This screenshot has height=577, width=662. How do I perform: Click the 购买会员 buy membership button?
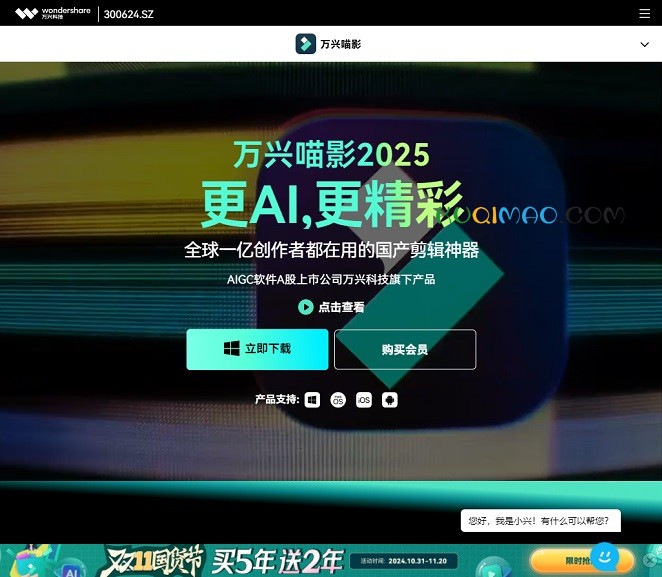pyautogui.click(x=405, y=349)
